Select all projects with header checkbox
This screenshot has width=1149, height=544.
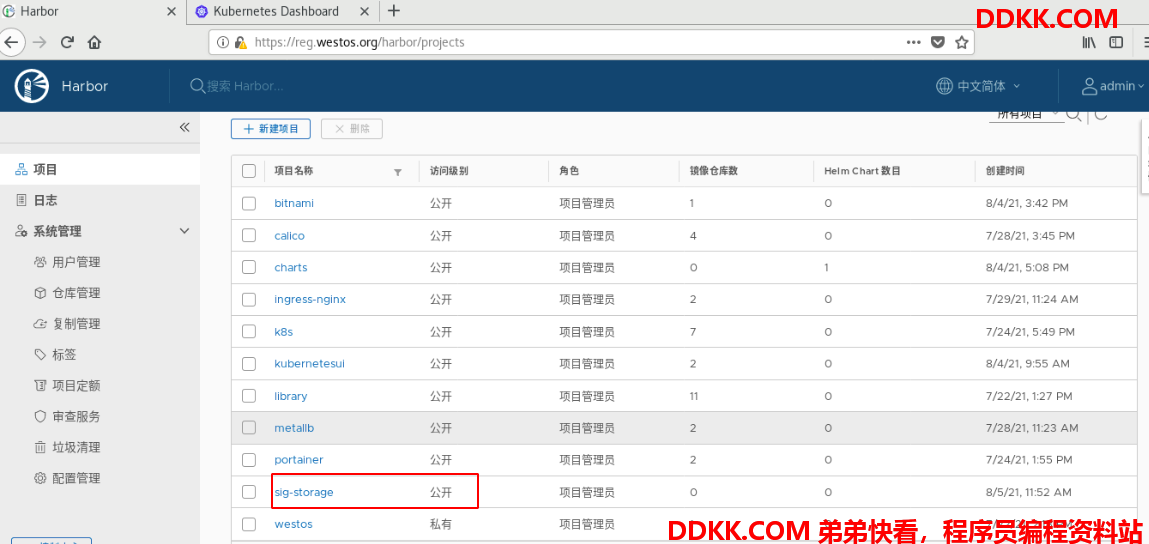tap(249, 171)
